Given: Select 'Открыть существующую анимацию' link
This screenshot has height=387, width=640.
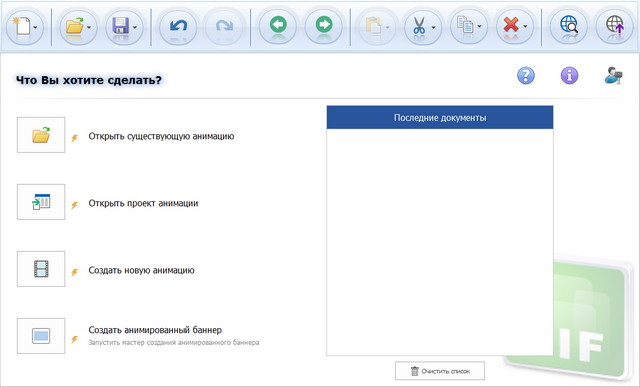Looking at the screenshot, I should [161, 136].
